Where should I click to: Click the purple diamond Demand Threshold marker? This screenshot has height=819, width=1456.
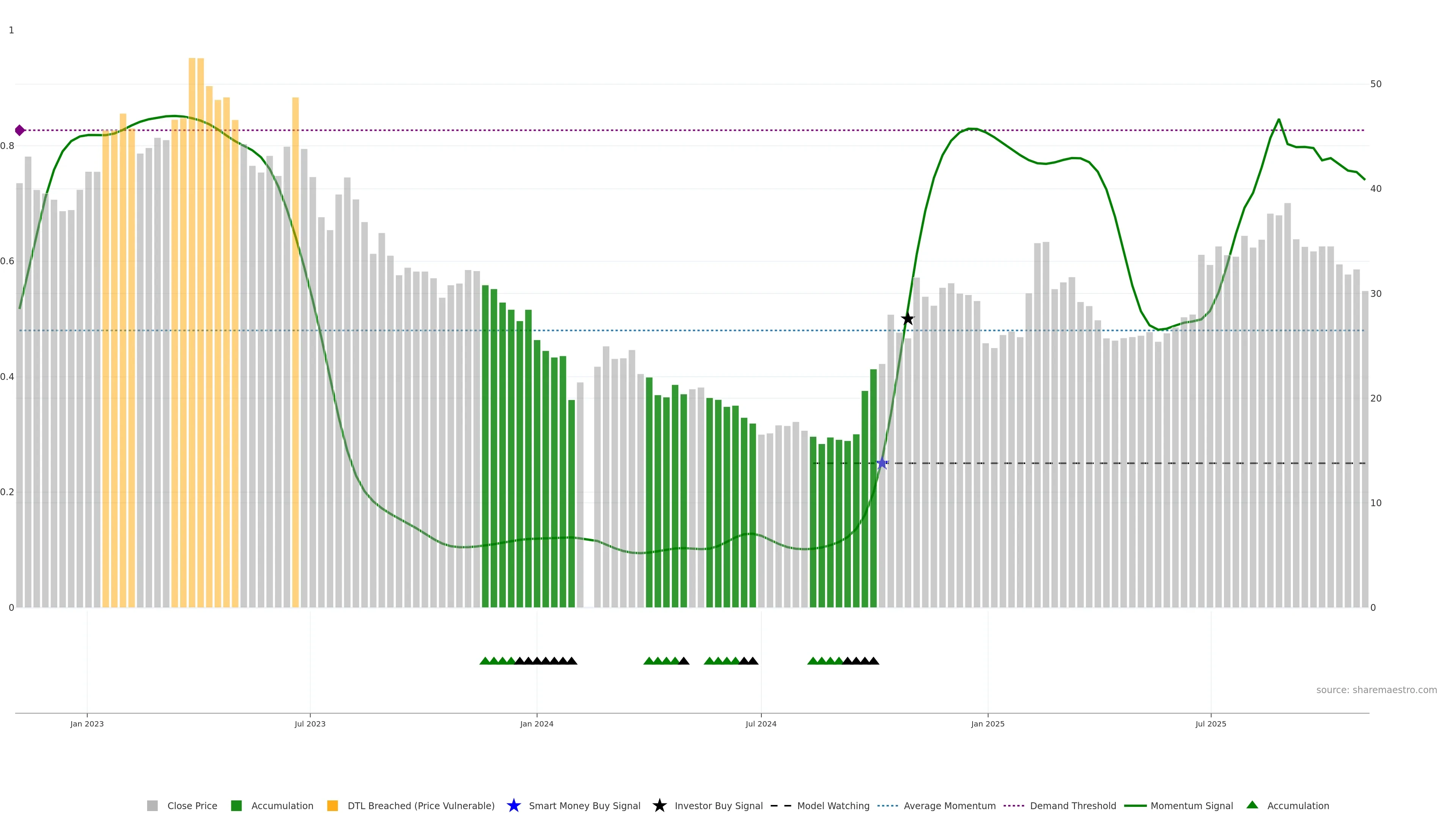tap(20, 130)
